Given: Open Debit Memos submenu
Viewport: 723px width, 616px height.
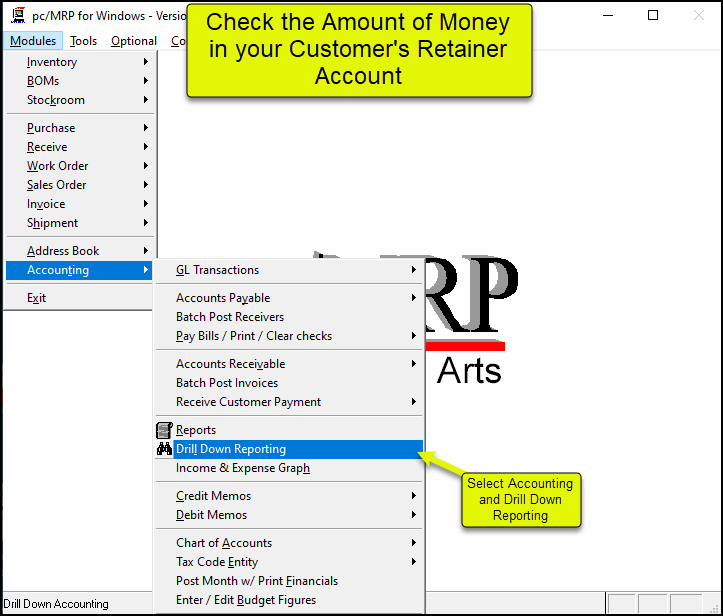Looking at the screenshot, I should pos(289,515).
